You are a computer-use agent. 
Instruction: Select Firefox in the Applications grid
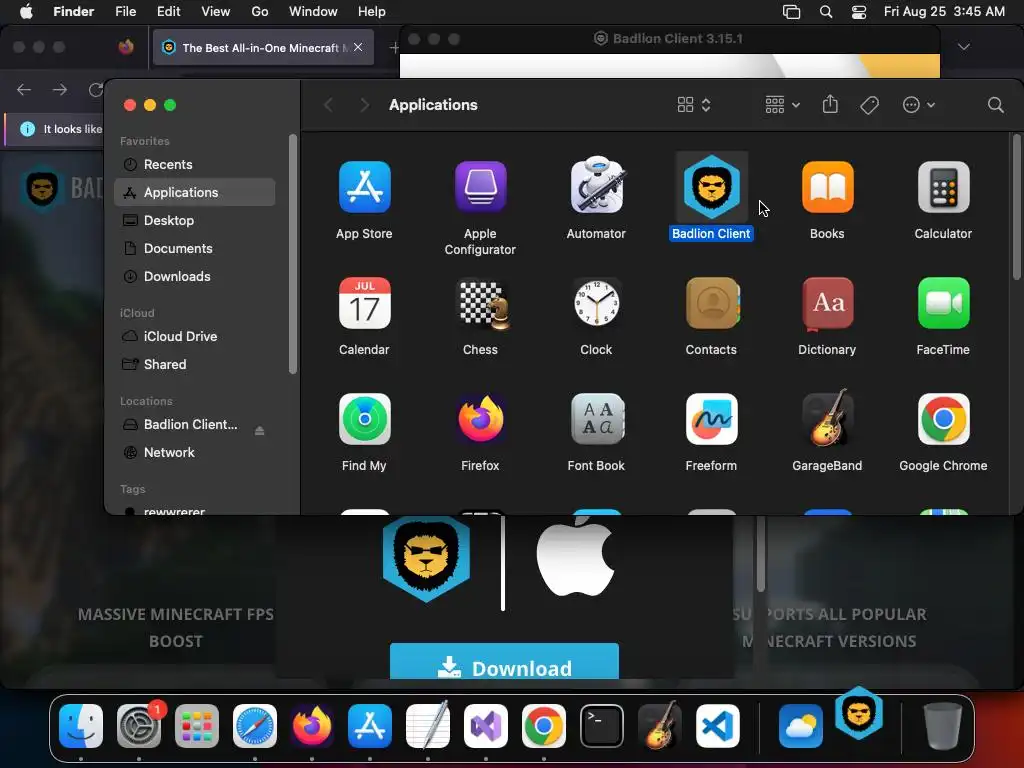coord(481,419)
